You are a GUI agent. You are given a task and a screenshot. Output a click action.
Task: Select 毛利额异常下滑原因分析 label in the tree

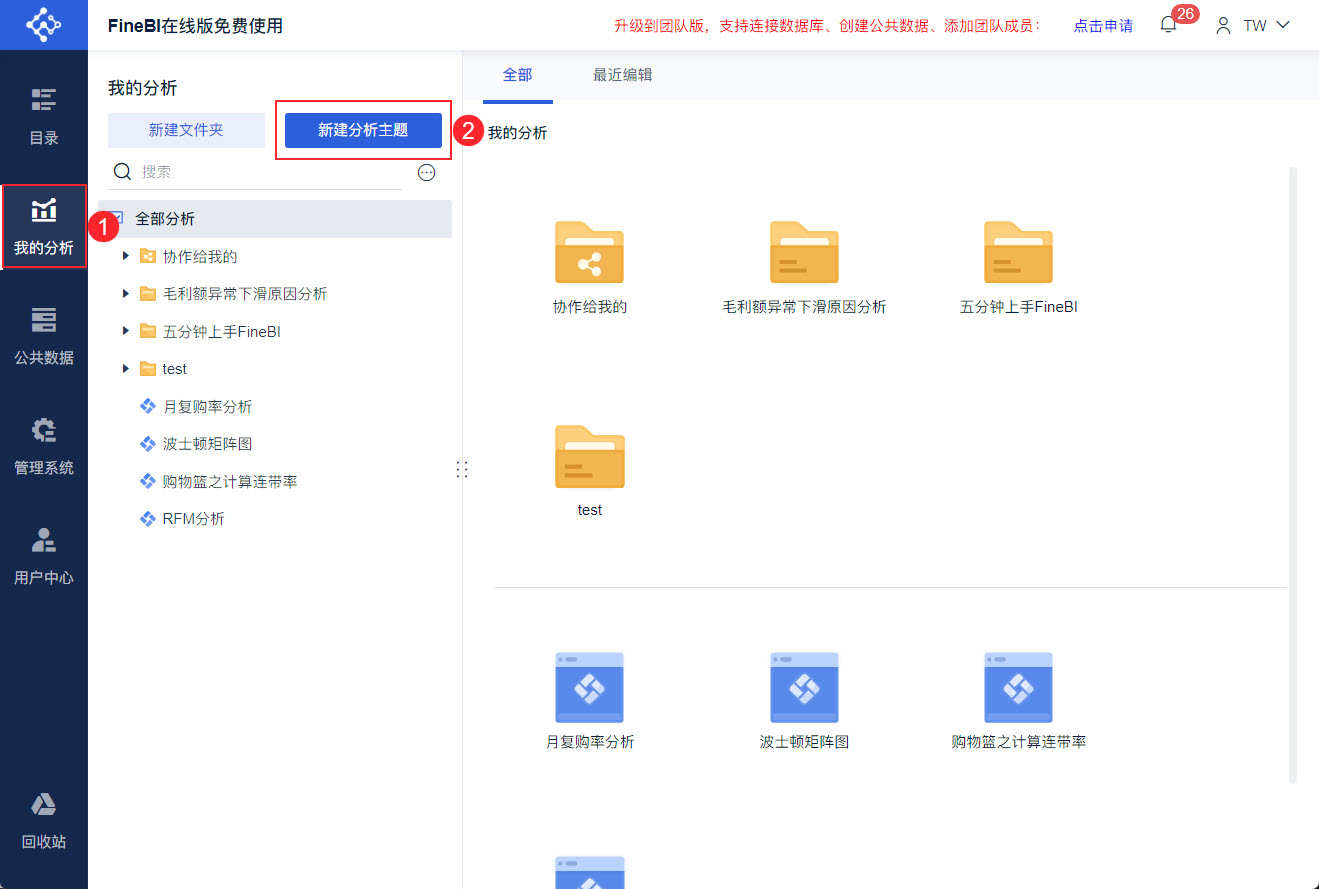245,294
